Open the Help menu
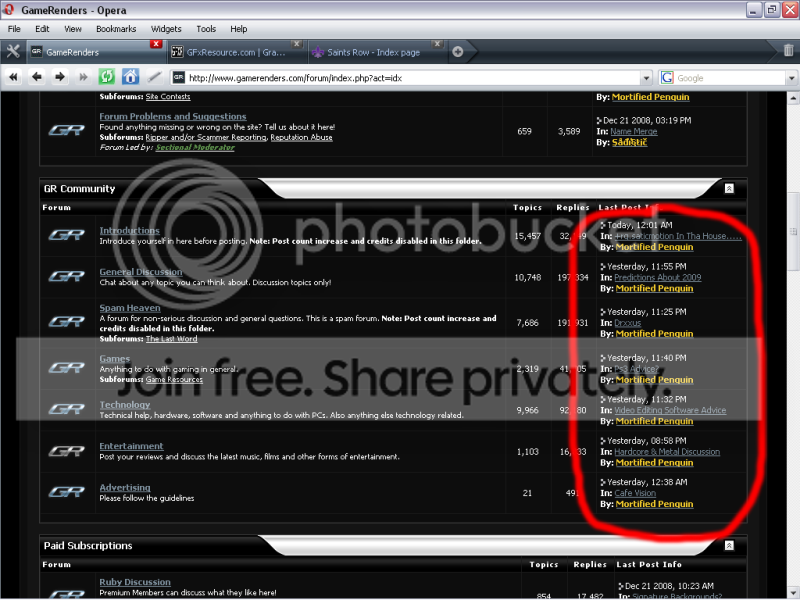Screen dimensions: 800x600 239,29
